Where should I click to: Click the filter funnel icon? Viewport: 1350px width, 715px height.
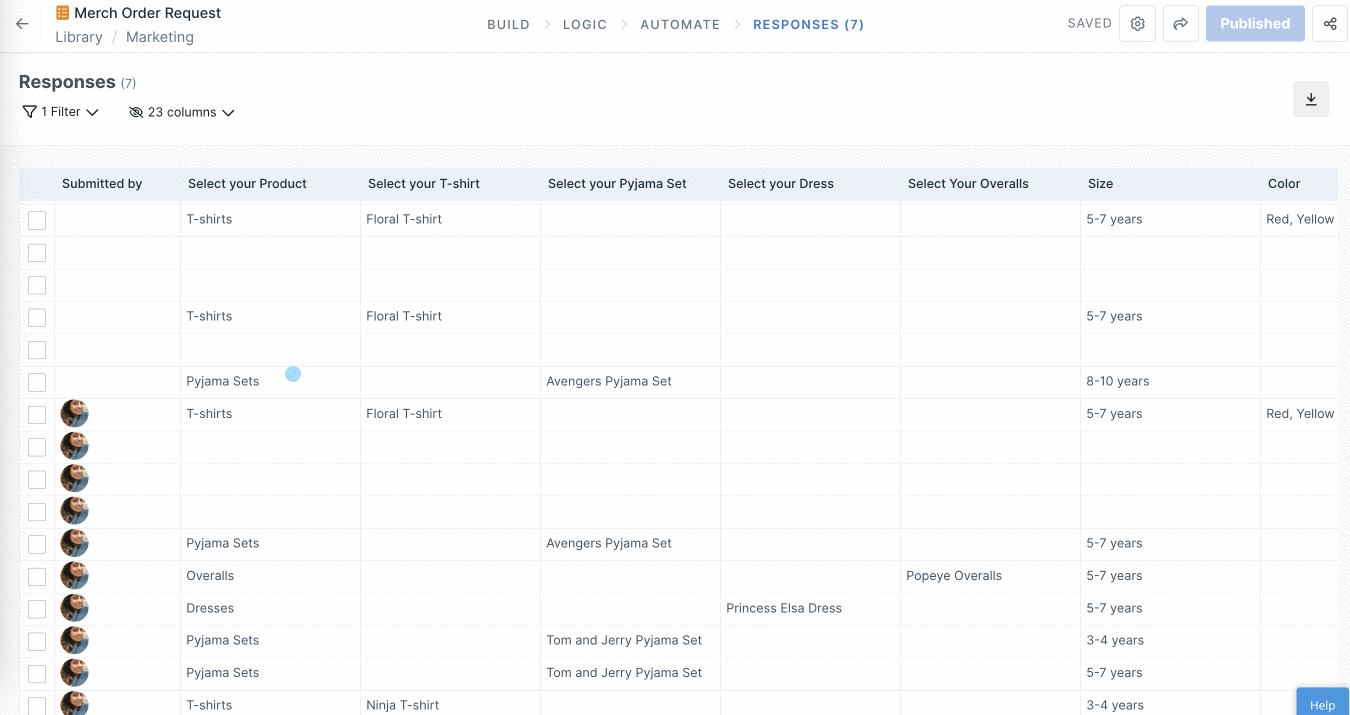pyautogui.click(x=29, y=112)
